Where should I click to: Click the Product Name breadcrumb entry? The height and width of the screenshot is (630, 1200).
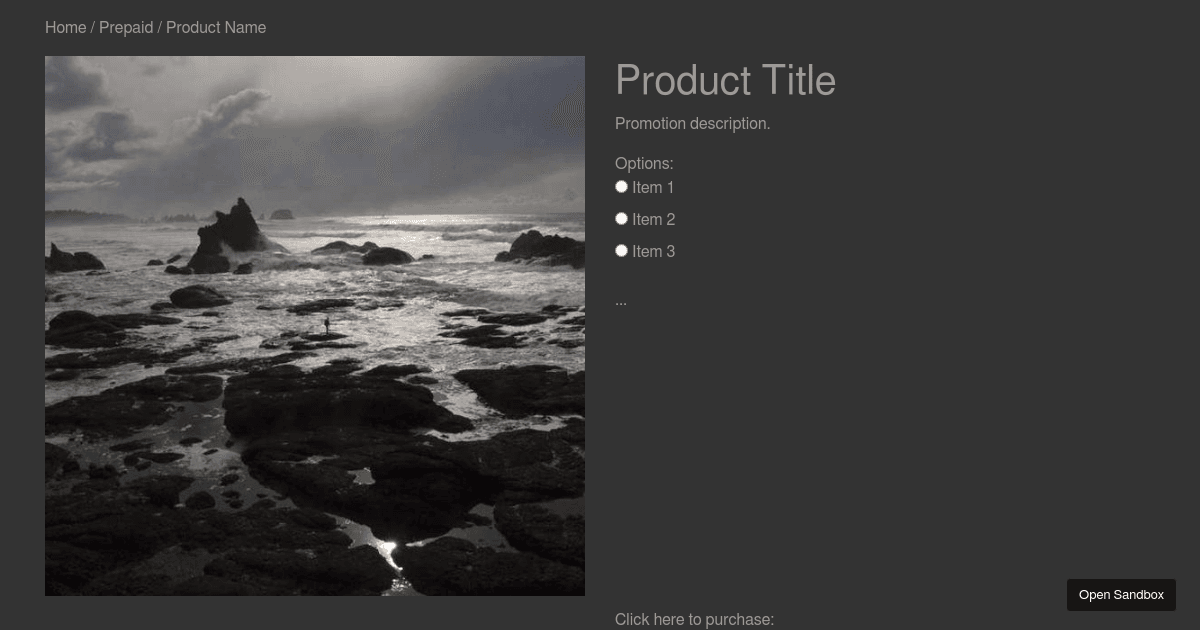(x=216, y=27)
